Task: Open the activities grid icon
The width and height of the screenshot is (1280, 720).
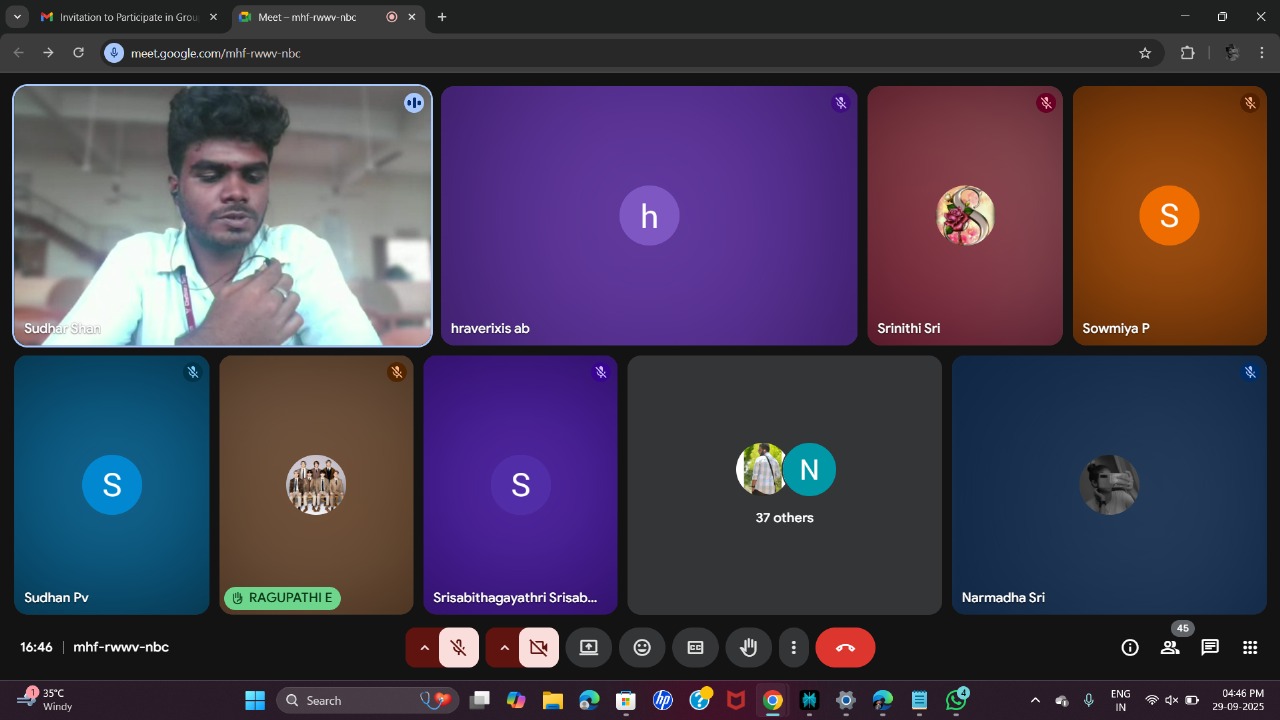Action: point(1250,648)
